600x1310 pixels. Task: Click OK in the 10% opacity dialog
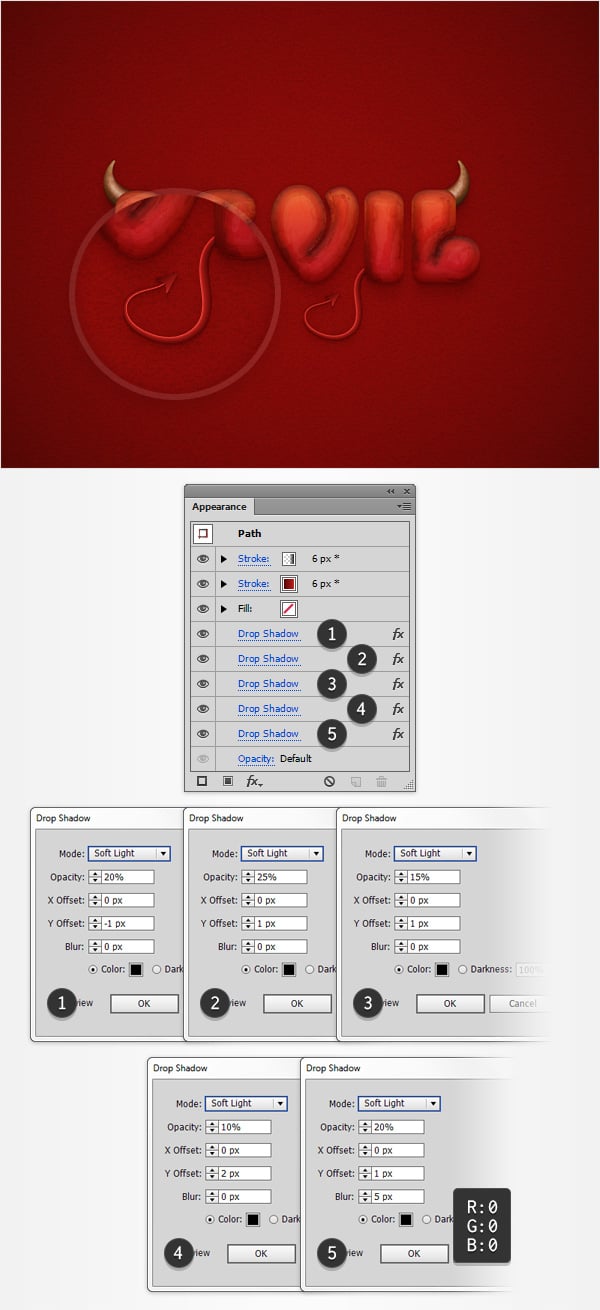261,1253
